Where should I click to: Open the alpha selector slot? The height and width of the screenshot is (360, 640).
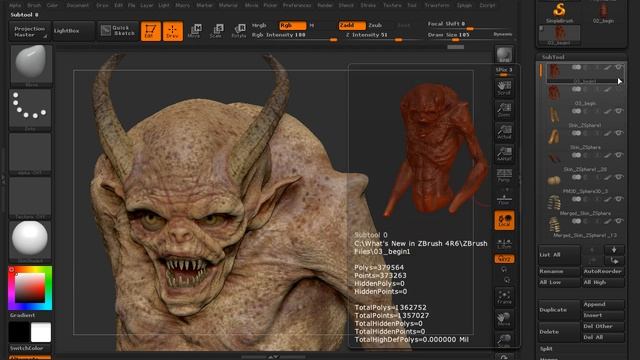30,153
